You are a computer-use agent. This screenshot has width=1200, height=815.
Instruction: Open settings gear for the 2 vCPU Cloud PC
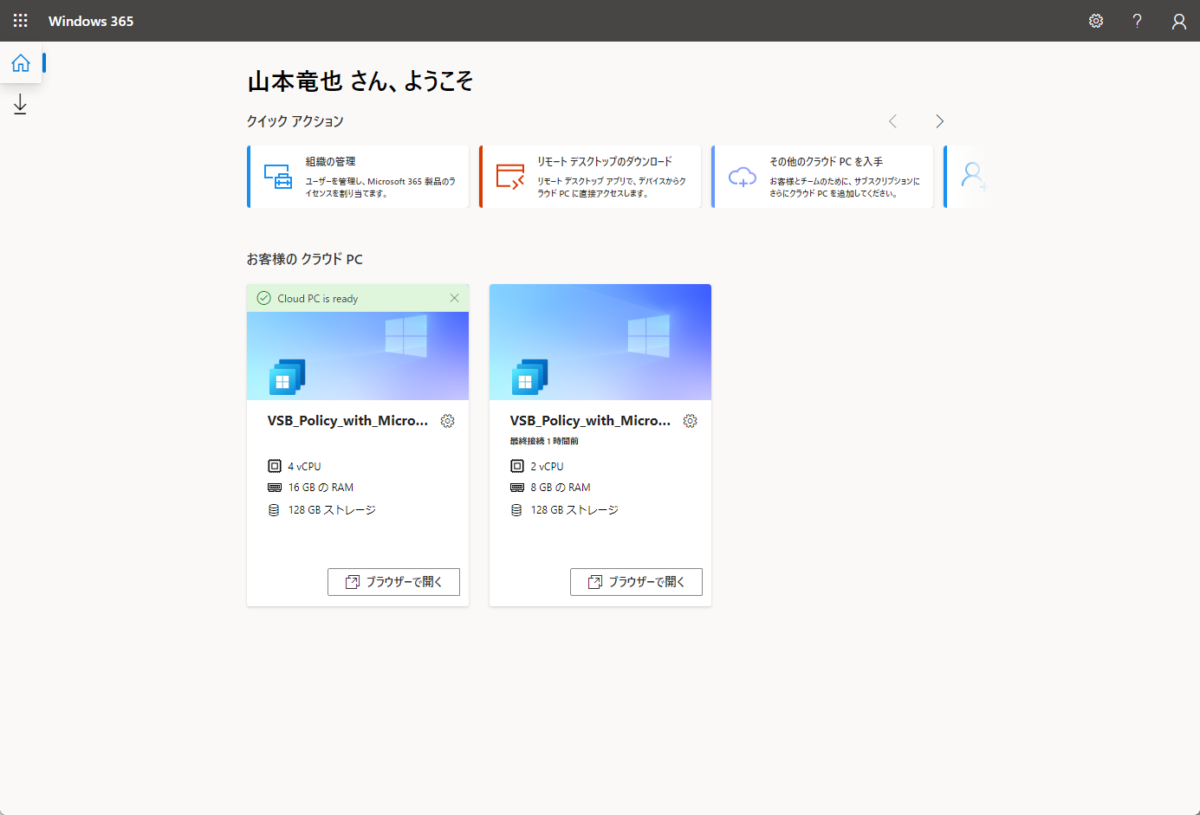690,421
